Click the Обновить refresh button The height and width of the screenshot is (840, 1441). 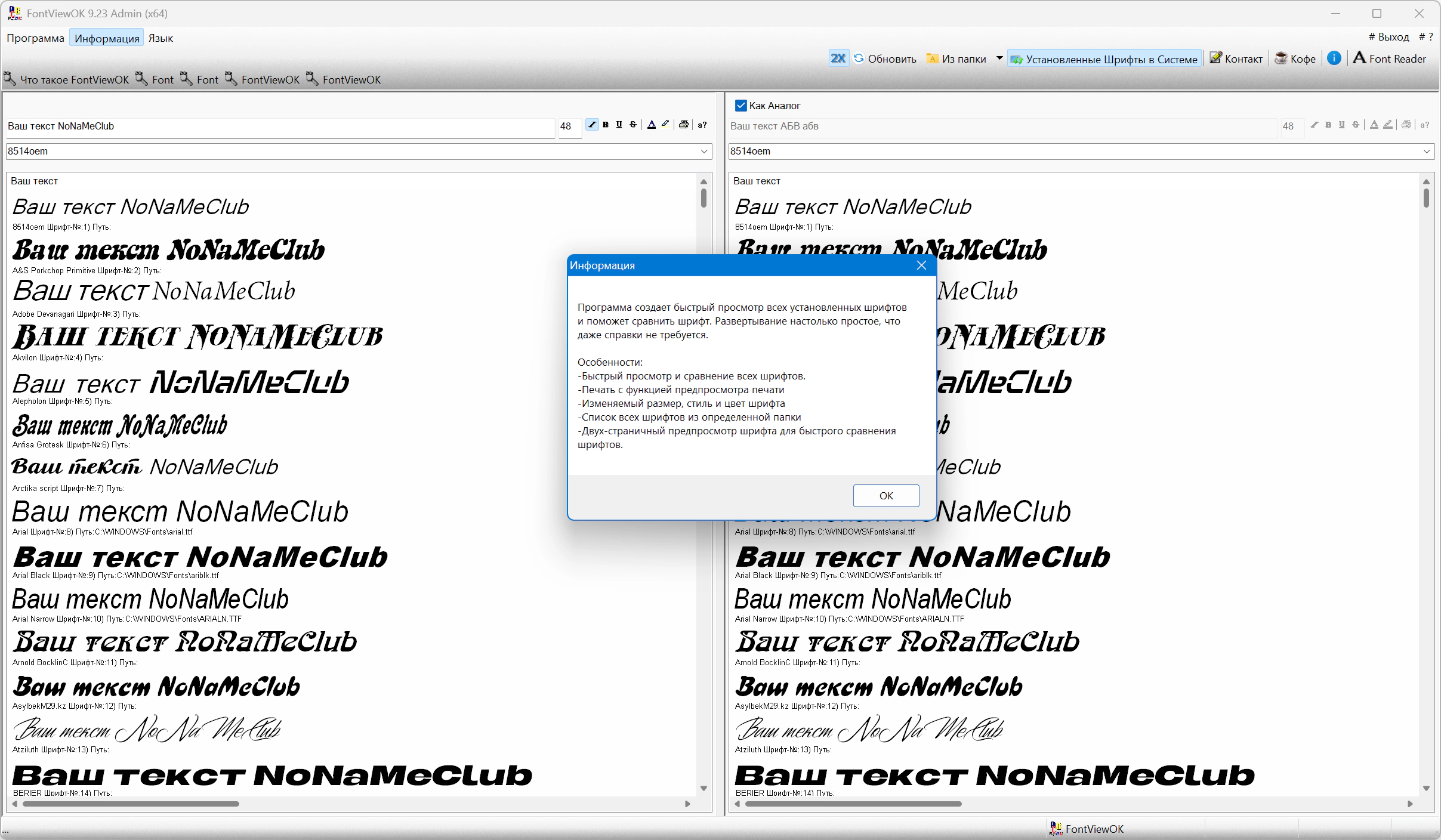coord(885,58)
